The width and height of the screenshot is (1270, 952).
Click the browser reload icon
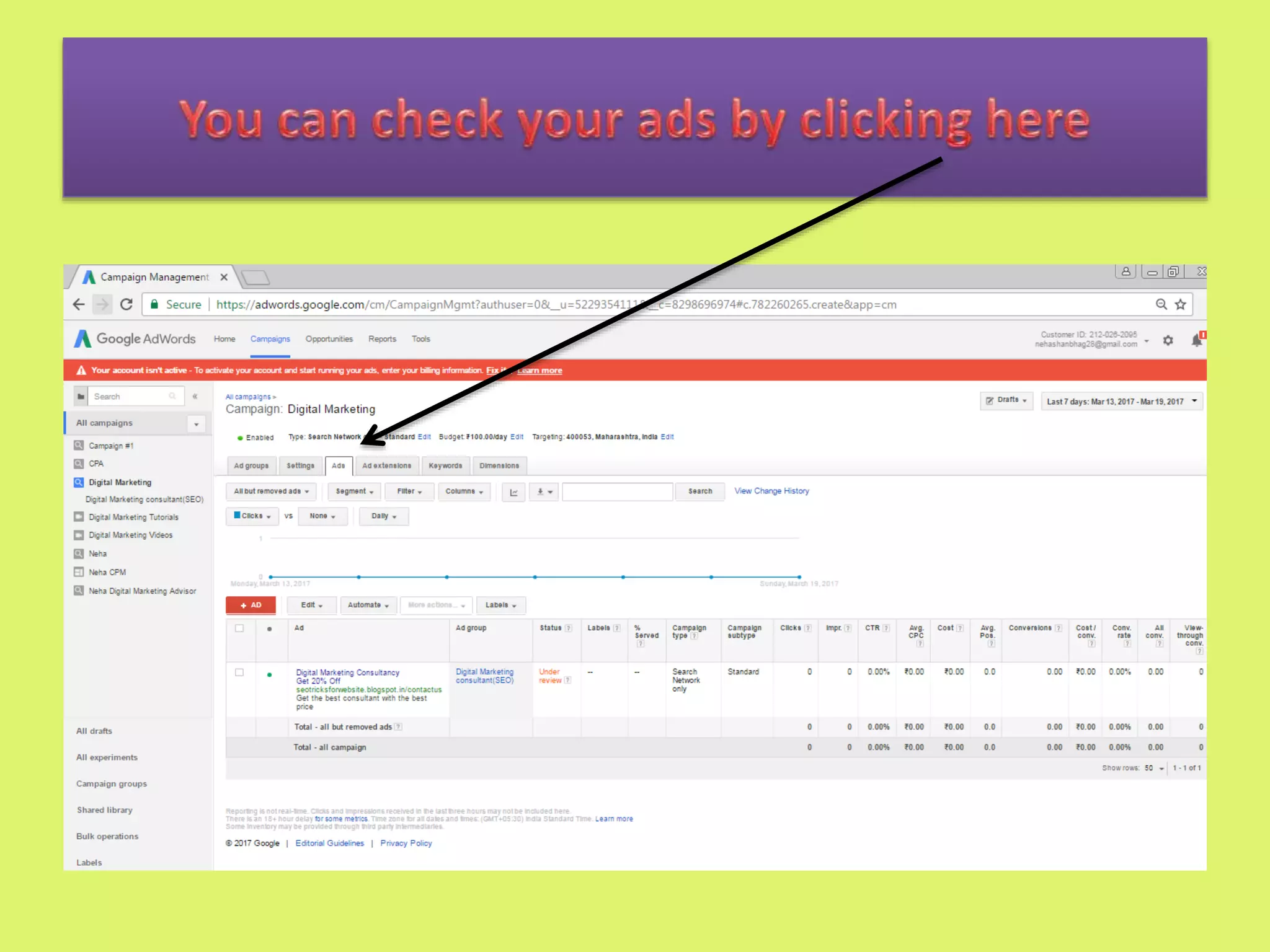click(127, 304)
